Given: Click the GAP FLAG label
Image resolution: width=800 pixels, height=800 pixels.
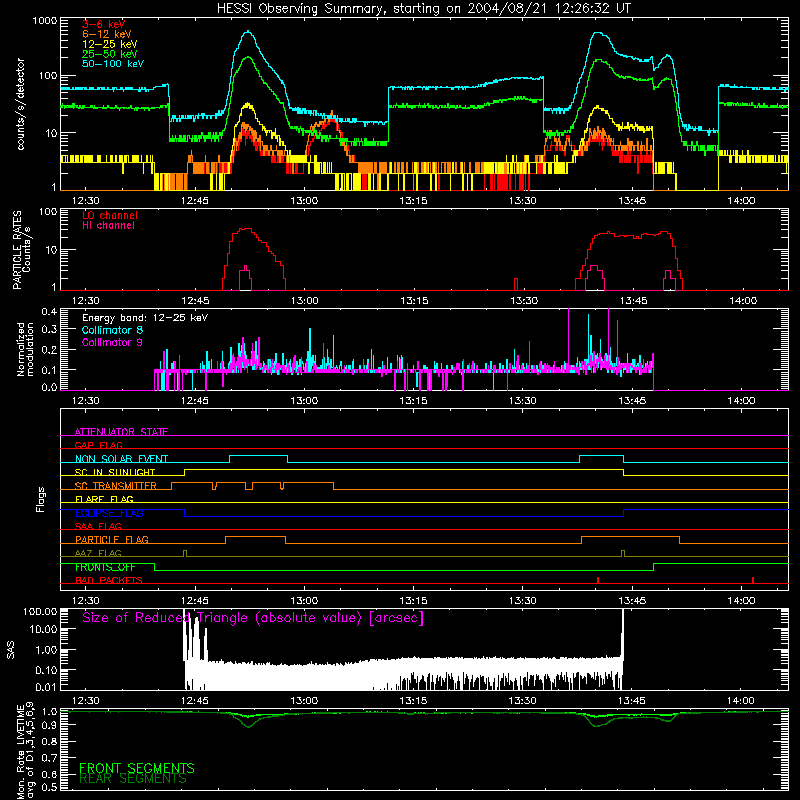Looking at the screenshot, I should [x=98, y=445].
